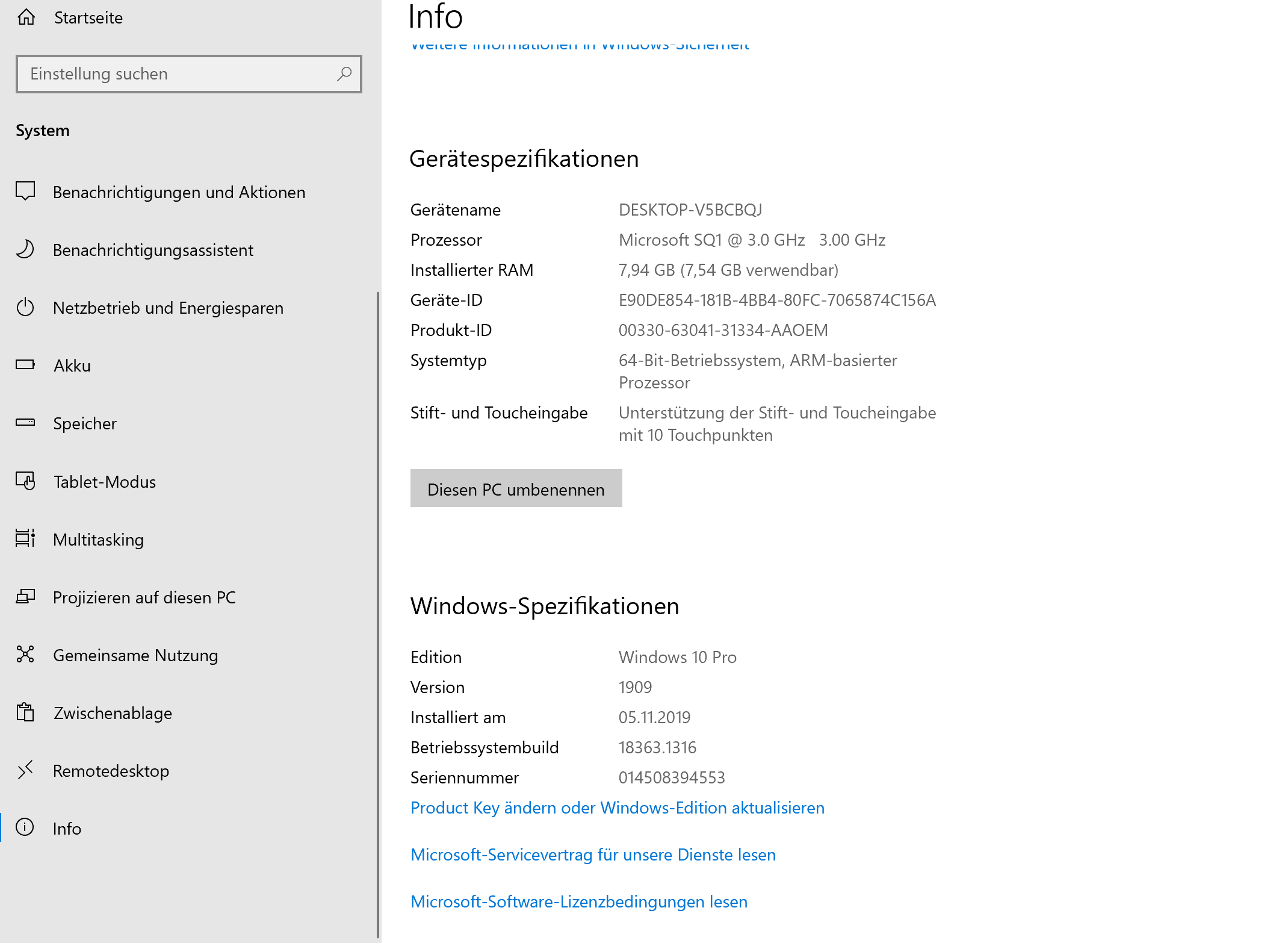Click the Remotedesktop arrows icon
The width and height of the screenshot is (1288, 943).
tap(25, 770)
